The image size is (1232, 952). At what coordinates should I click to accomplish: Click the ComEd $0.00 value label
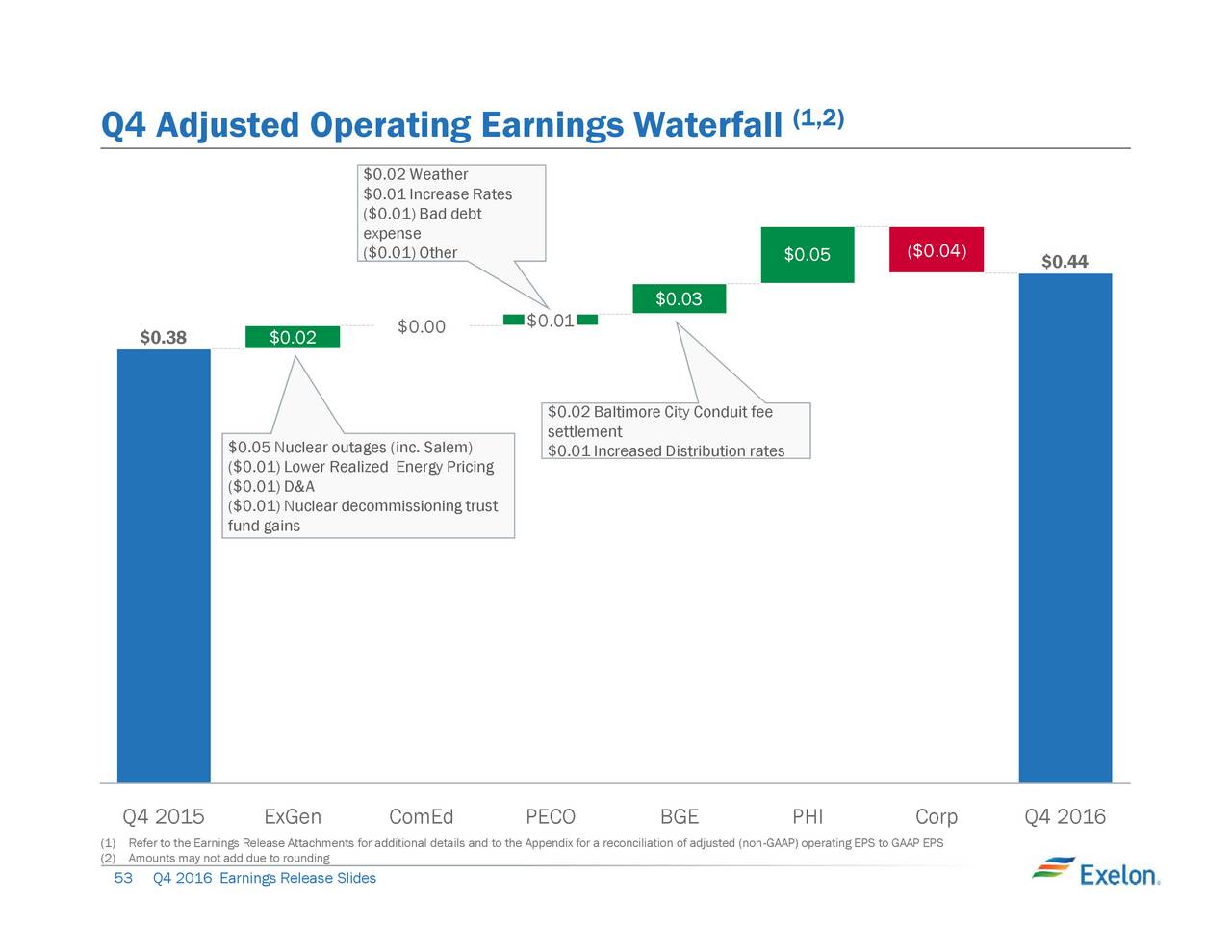click(x=422, y=327)
